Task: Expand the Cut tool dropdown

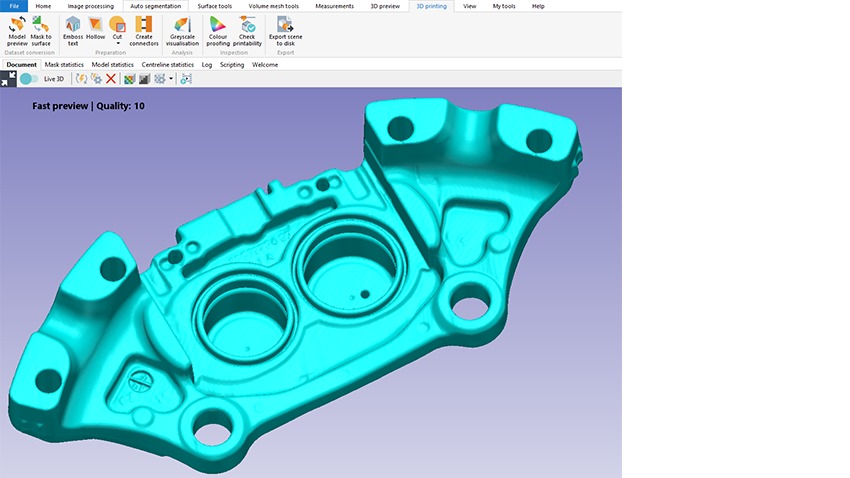Action: [118, 44]
